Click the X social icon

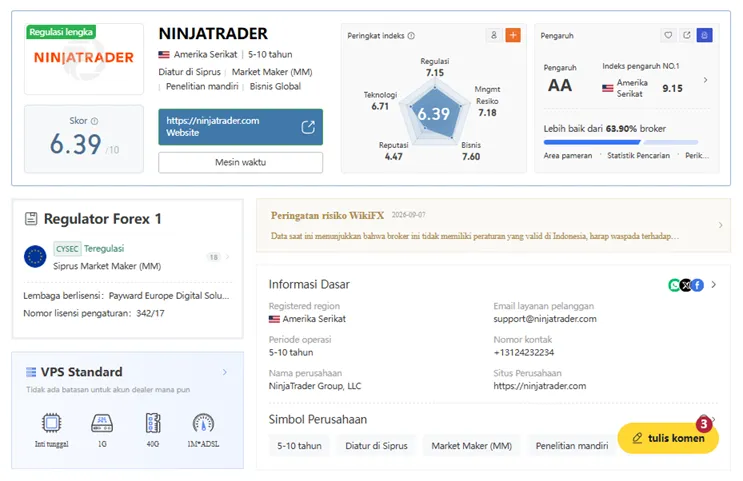686,285
